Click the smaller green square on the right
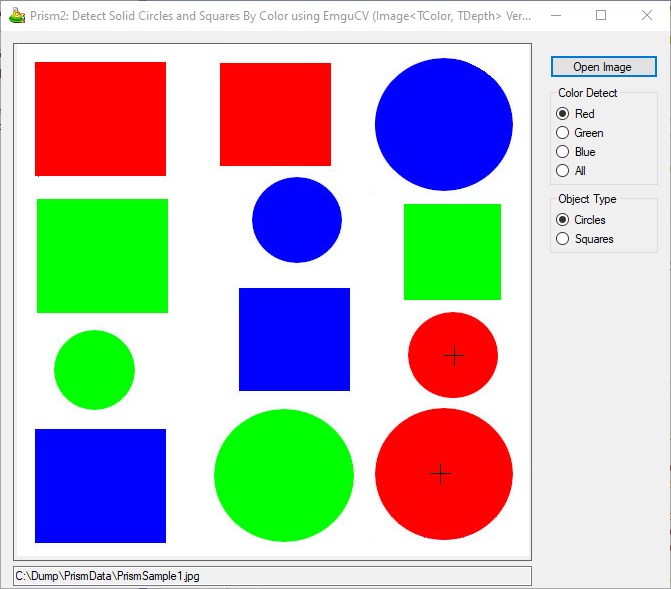671x589 pixels. [452, 252]
